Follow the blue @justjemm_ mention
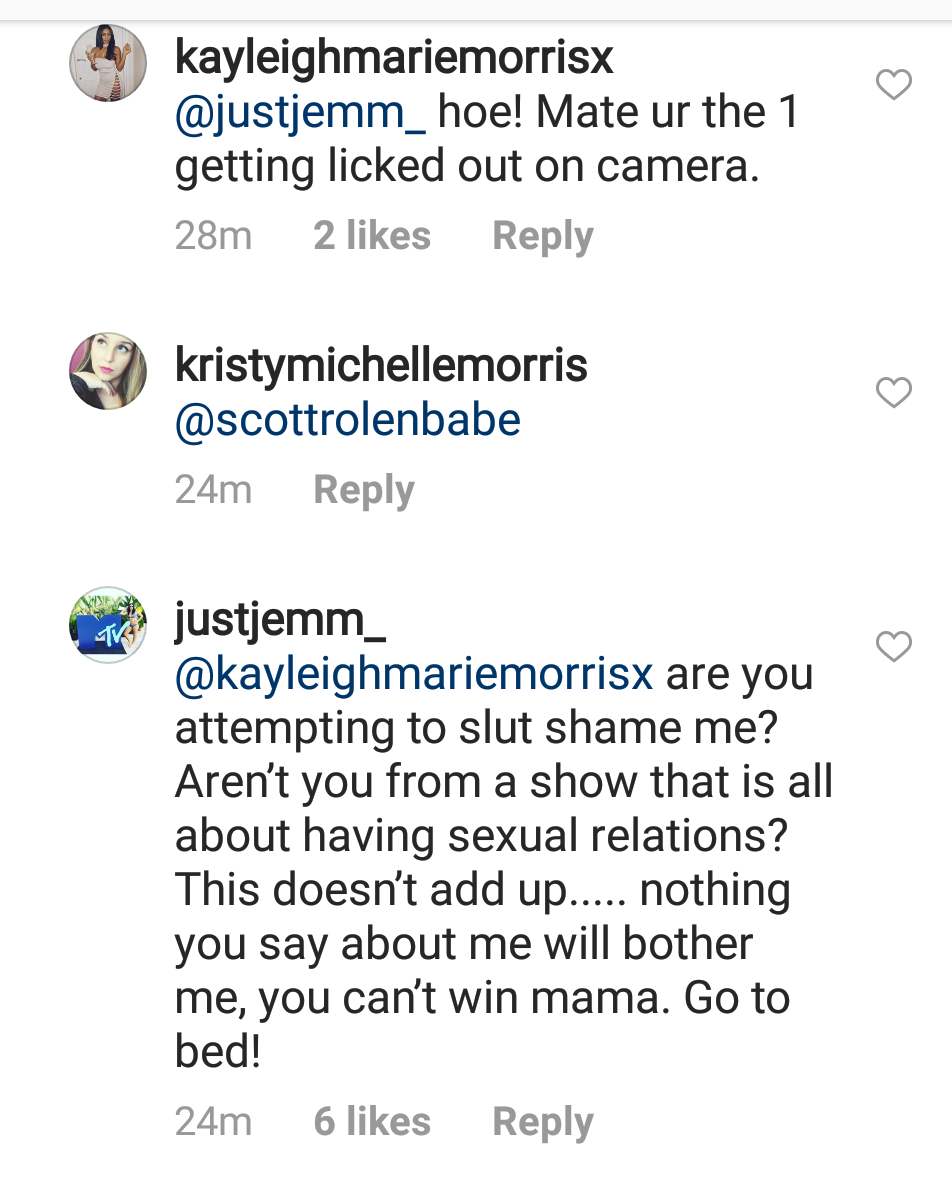The image size is (952, 1201). point(300,113)
